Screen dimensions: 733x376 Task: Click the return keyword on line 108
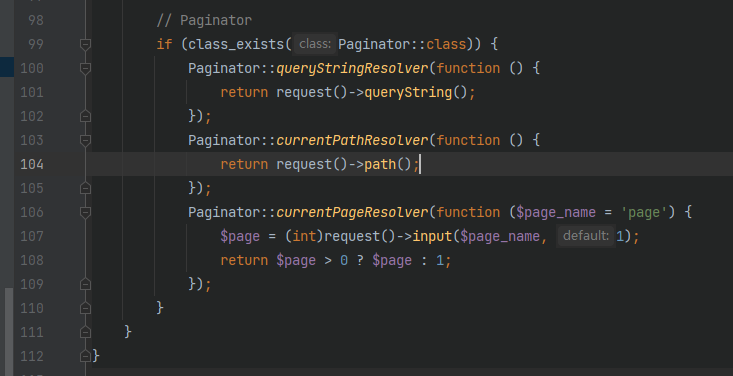244,260
